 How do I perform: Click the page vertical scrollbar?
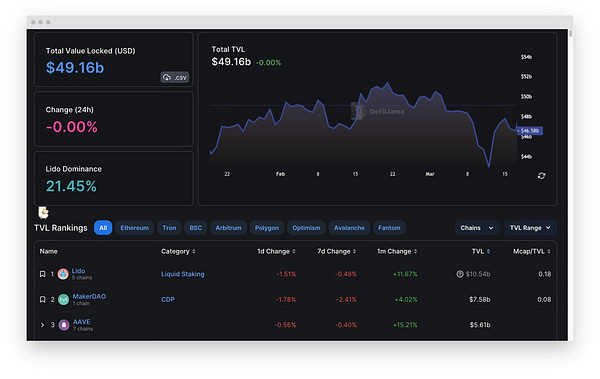571,33
